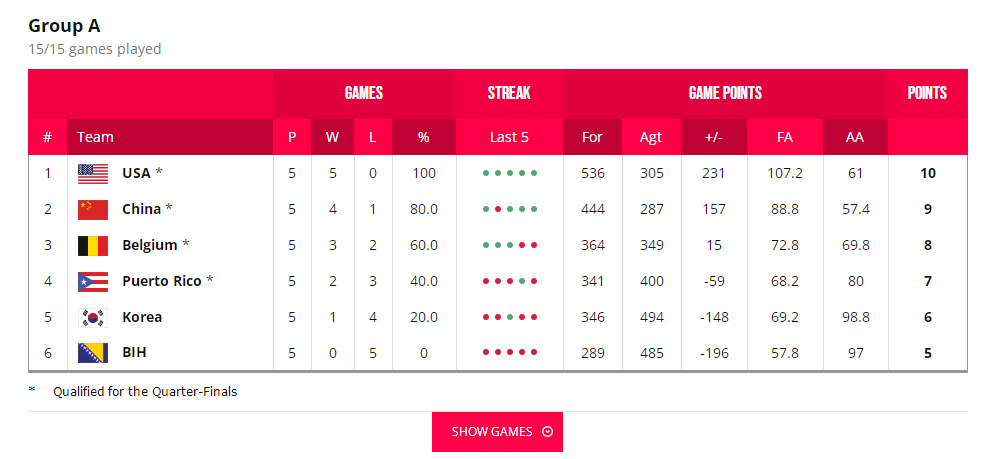Viewport: 1001px width, 459px height.
Task: Open the USA team link
Action: (x=136, y=173)
